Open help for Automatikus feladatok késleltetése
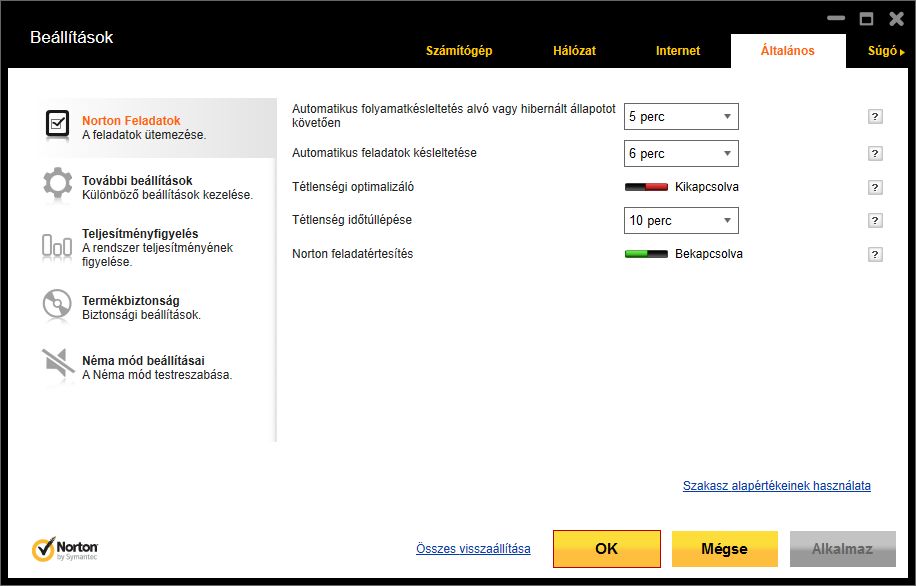 (x=875, y=154)
